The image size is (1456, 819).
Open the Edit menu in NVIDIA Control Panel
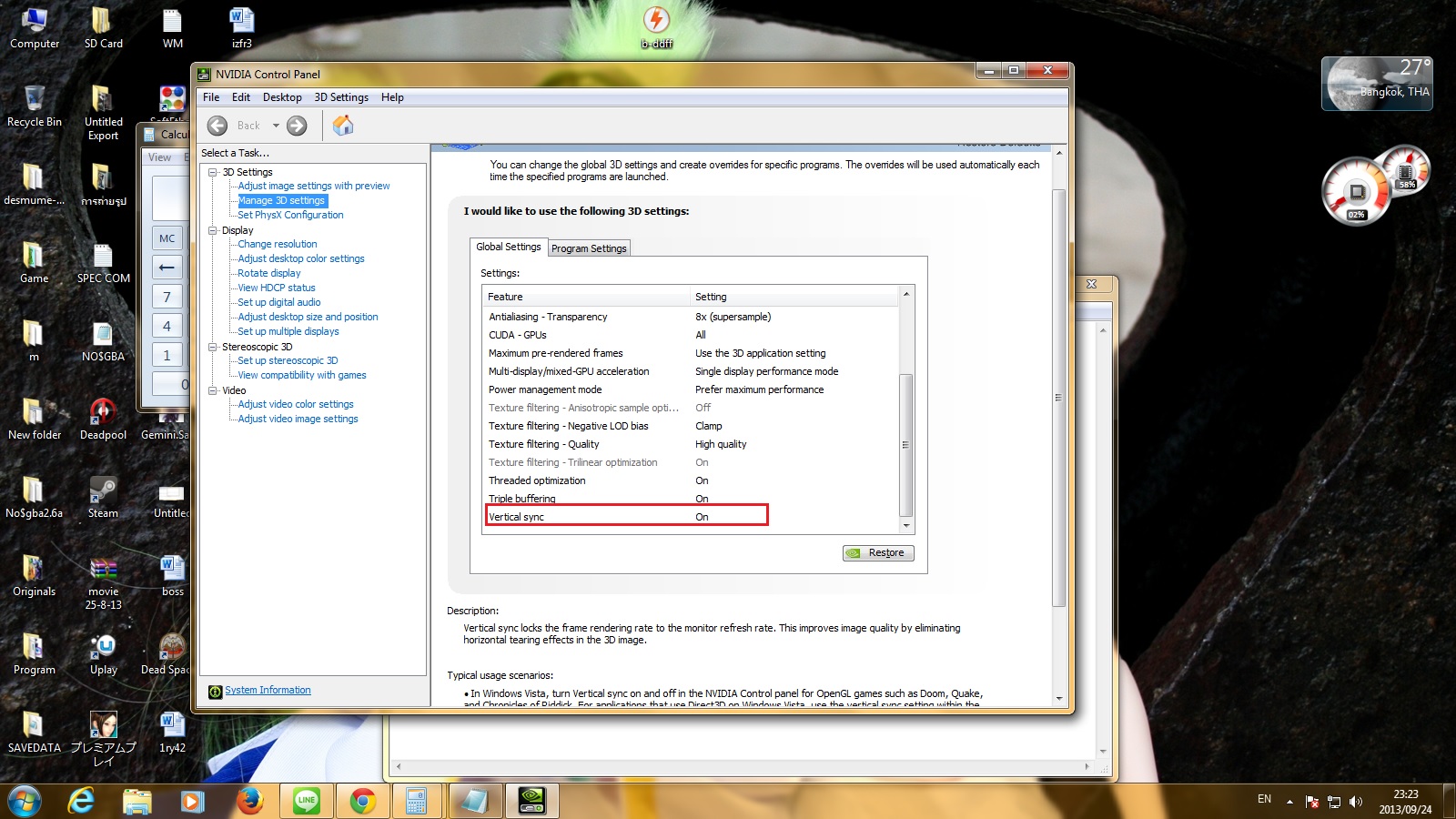(241, 97)
